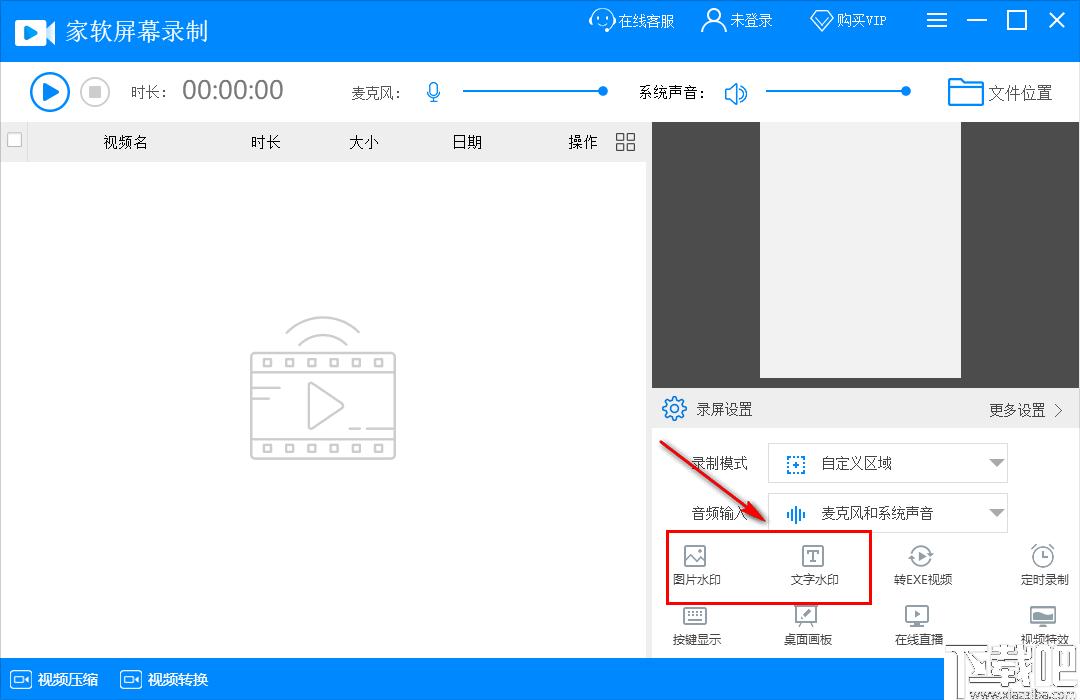Open 更多设置 more settings
The height and width of the screenshot is (700, 1080).
coord(1026,411)
